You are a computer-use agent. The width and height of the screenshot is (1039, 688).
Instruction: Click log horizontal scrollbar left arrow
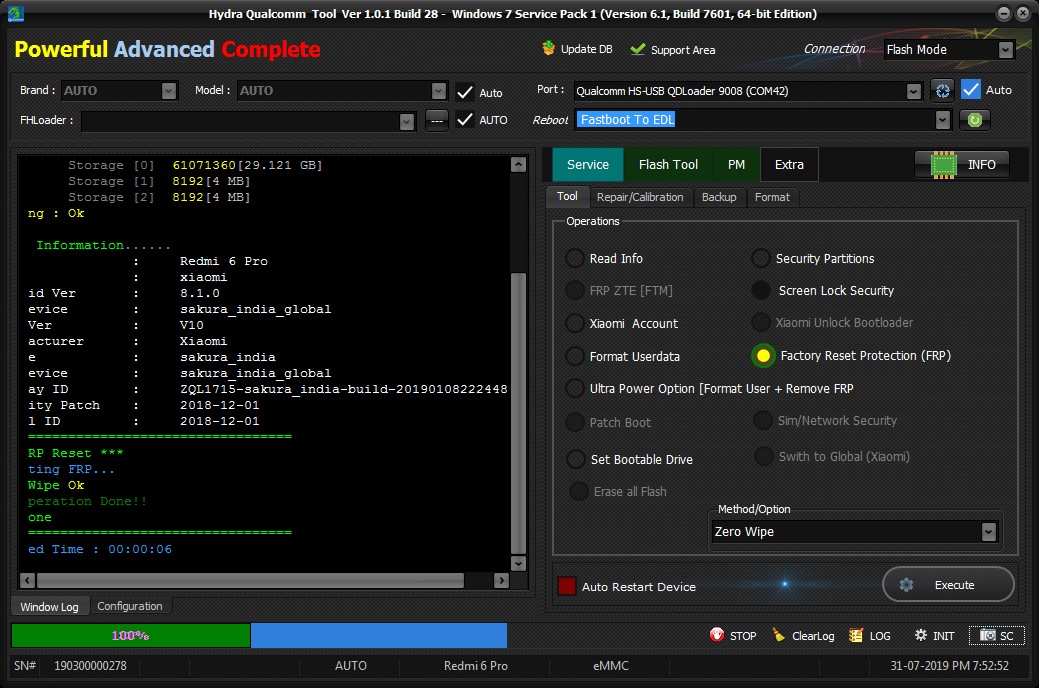click(x=27, y=581)
